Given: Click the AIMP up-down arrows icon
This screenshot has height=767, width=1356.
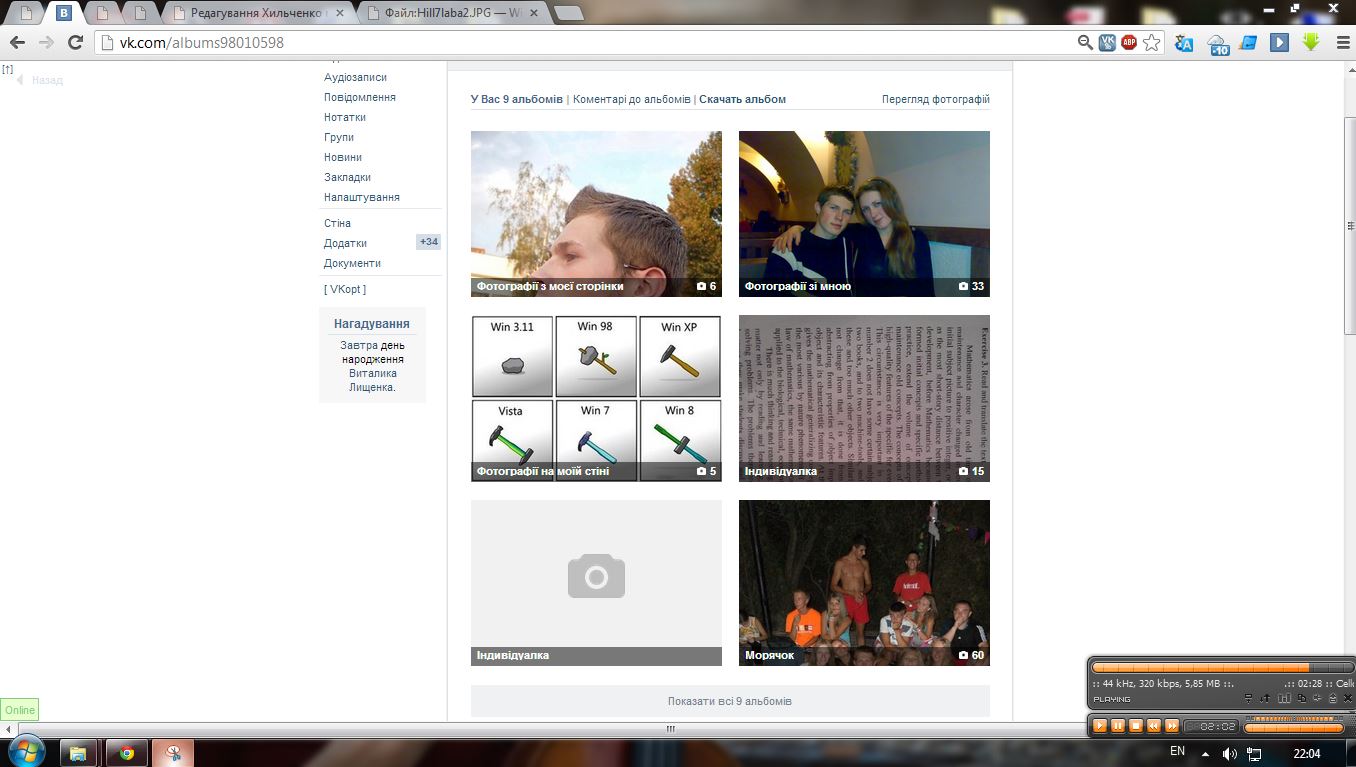Looking at the screenshot, I should tap(1264, 698).
